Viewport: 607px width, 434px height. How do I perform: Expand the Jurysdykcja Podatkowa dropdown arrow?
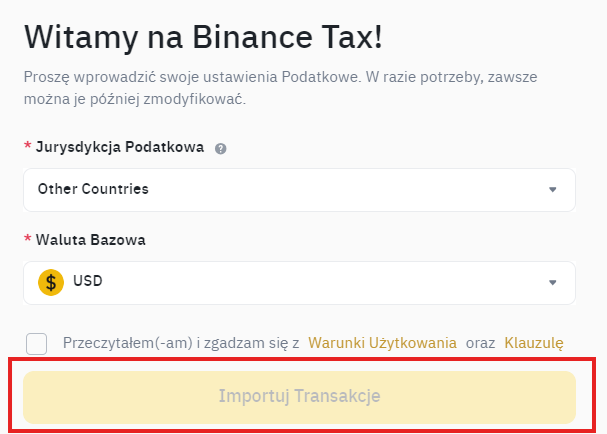point(552,189)
